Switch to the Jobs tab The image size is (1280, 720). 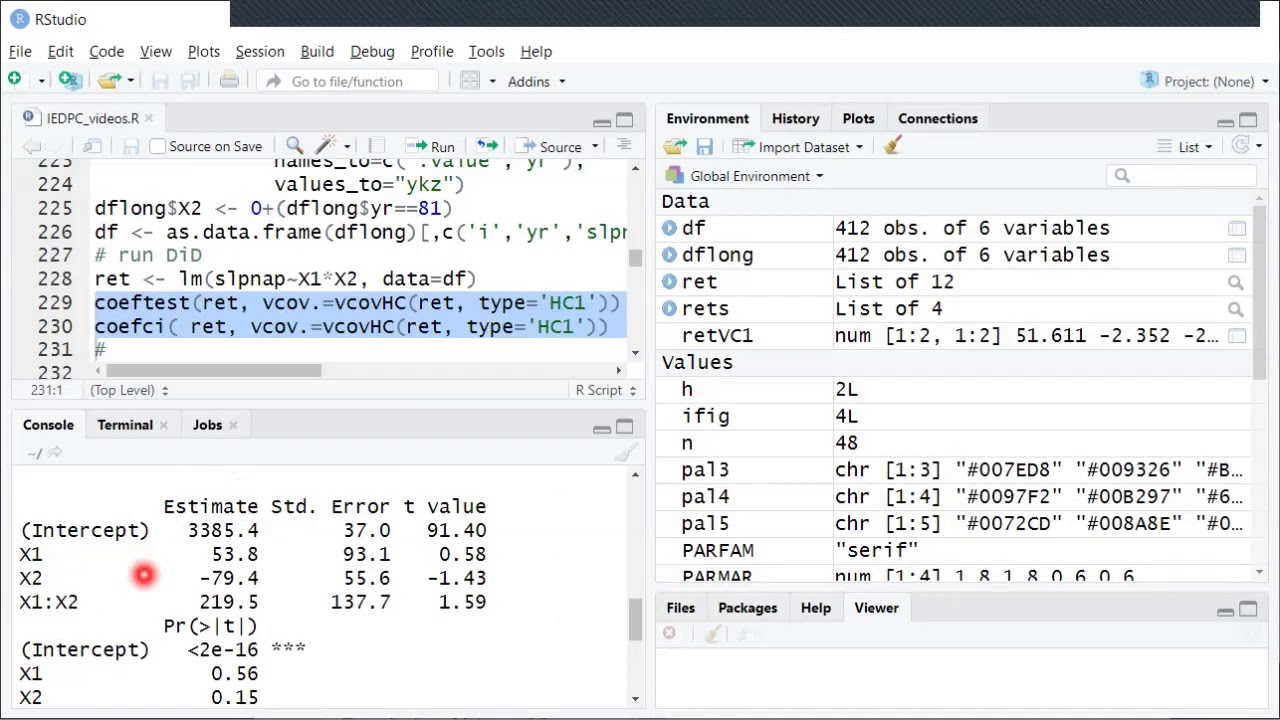coord(207,425)
